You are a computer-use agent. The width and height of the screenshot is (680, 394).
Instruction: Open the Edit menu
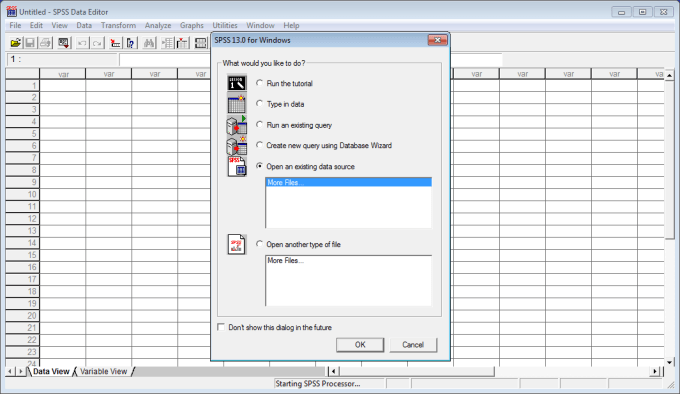tap(36, 25)
